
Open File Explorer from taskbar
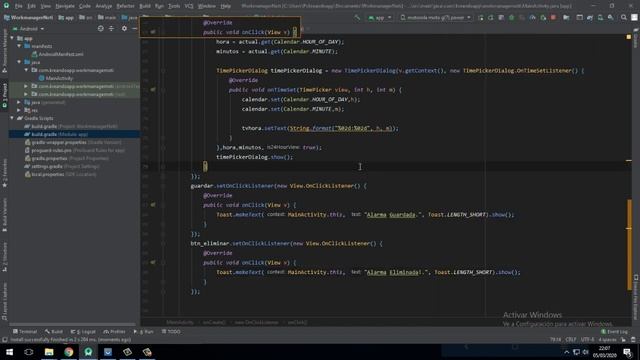(49, 352)
